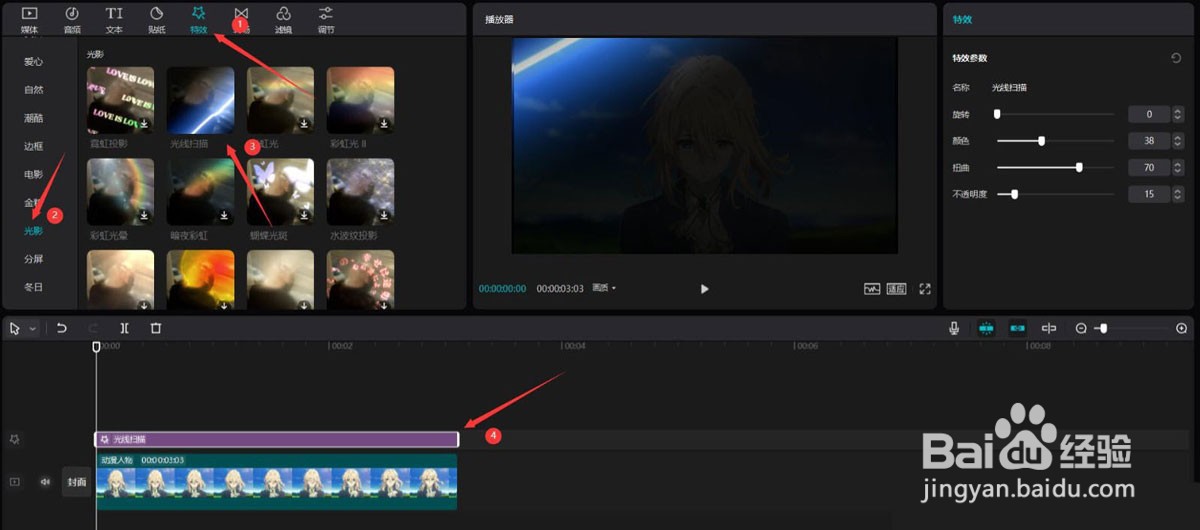Download the 水波纹投影 effect

(x=384, y=215)
